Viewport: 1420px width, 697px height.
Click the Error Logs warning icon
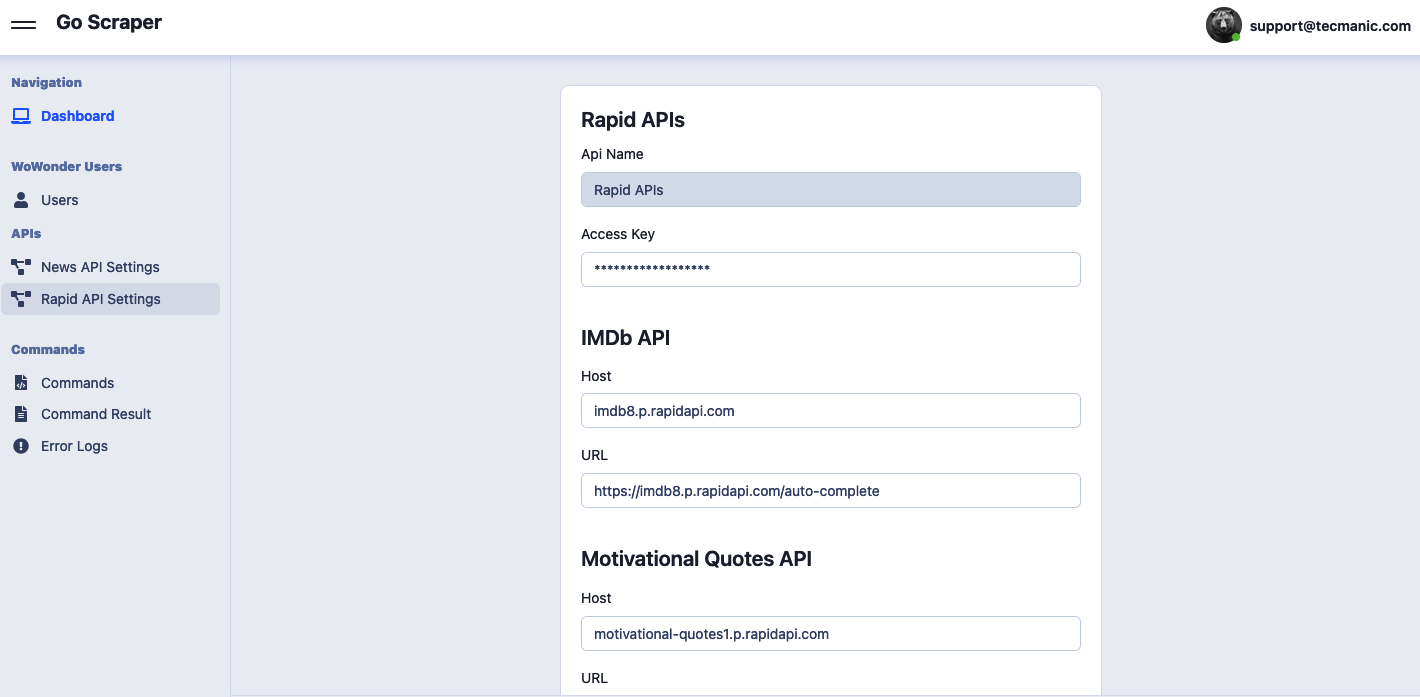click(21, 446)
